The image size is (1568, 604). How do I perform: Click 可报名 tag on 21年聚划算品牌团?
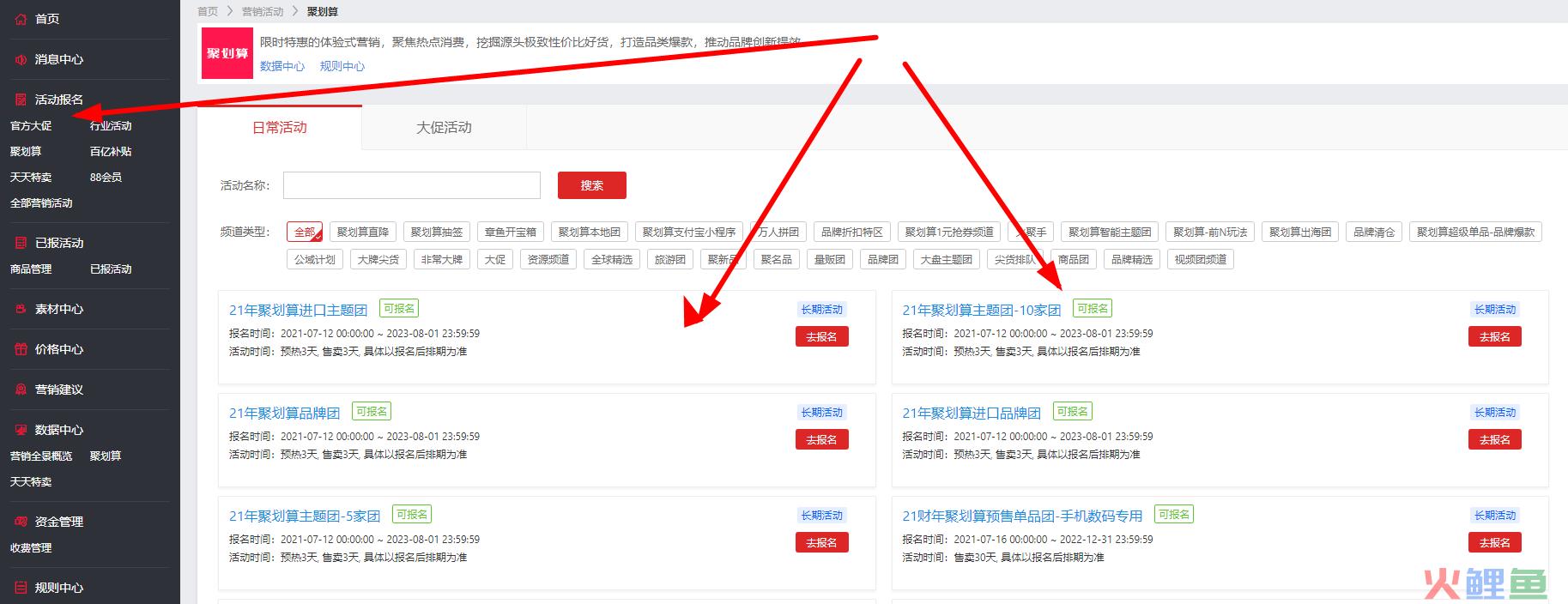[372, 412]
